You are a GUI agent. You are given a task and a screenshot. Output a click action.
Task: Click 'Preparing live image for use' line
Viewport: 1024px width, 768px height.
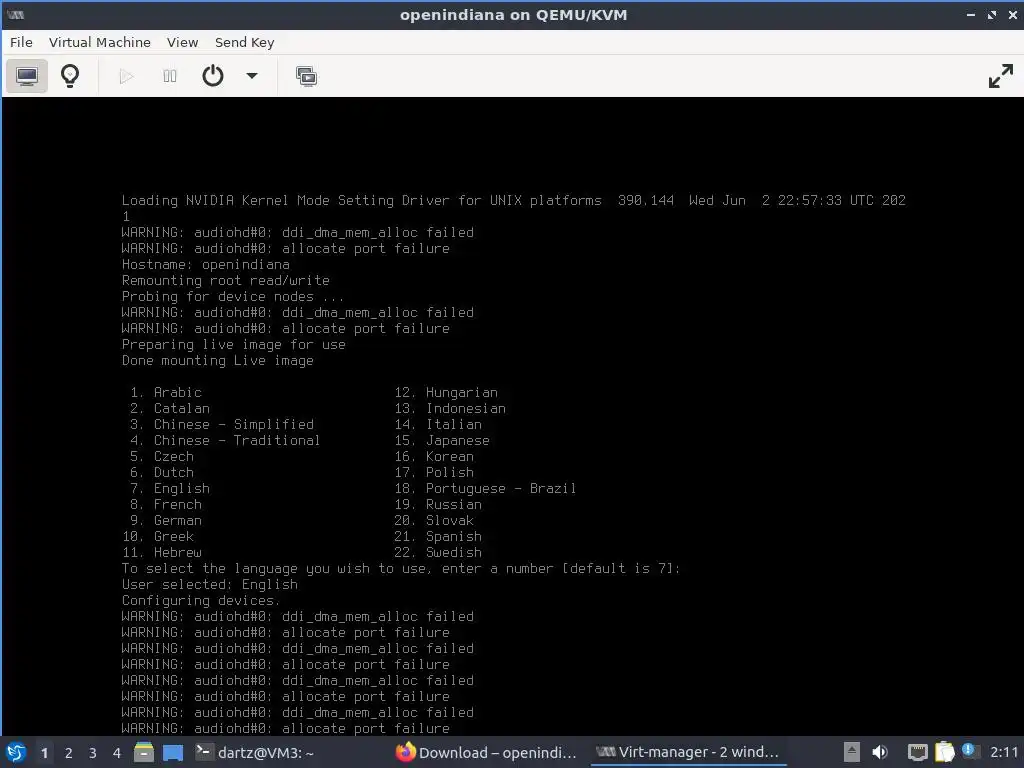[234, 344]
